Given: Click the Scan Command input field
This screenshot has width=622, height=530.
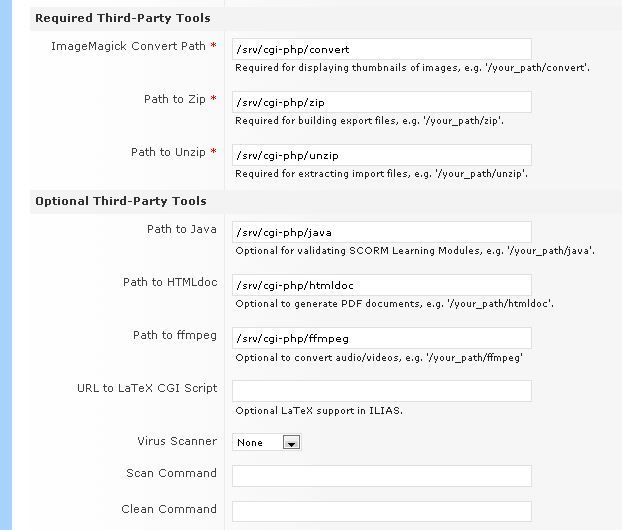Looking at the screenshot, I should (x=381, y=476).
